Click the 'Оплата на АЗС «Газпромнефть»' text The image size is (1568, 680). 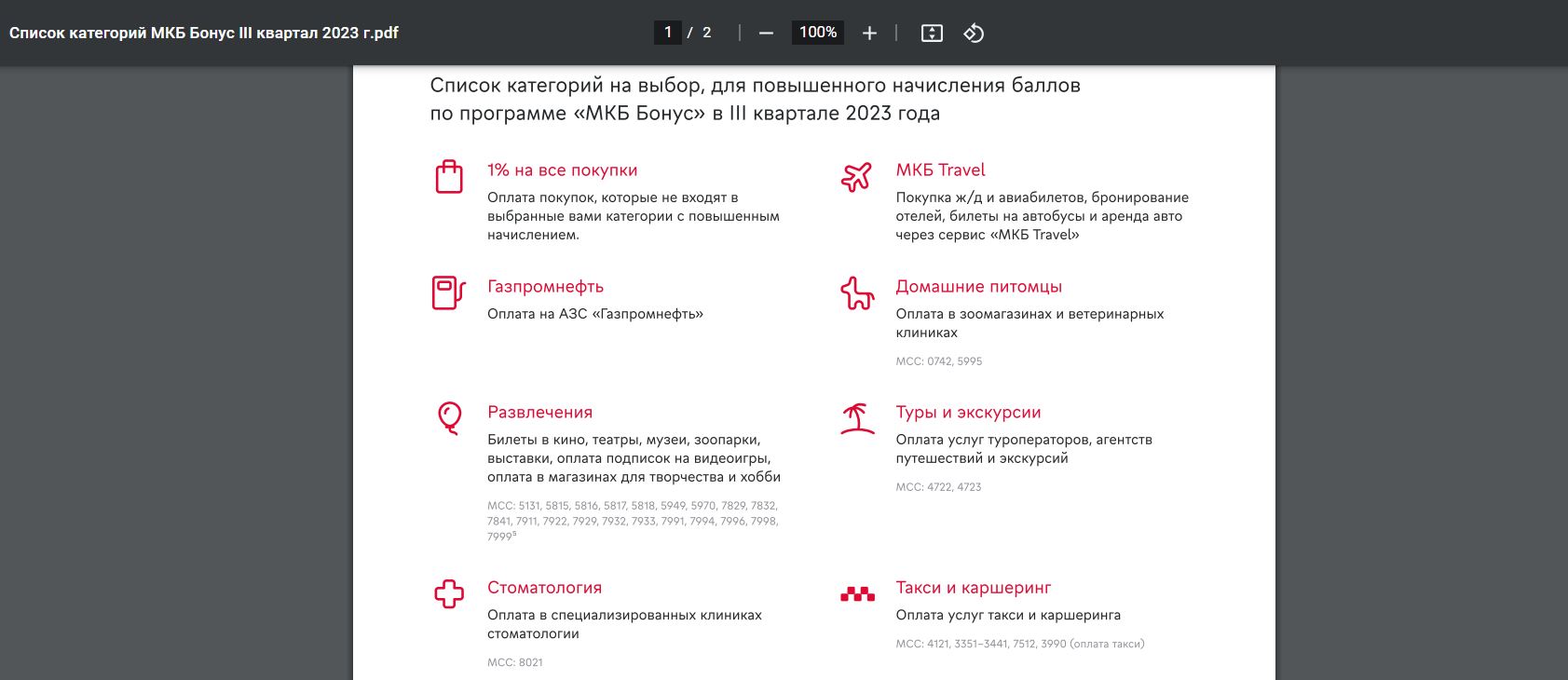595,314
